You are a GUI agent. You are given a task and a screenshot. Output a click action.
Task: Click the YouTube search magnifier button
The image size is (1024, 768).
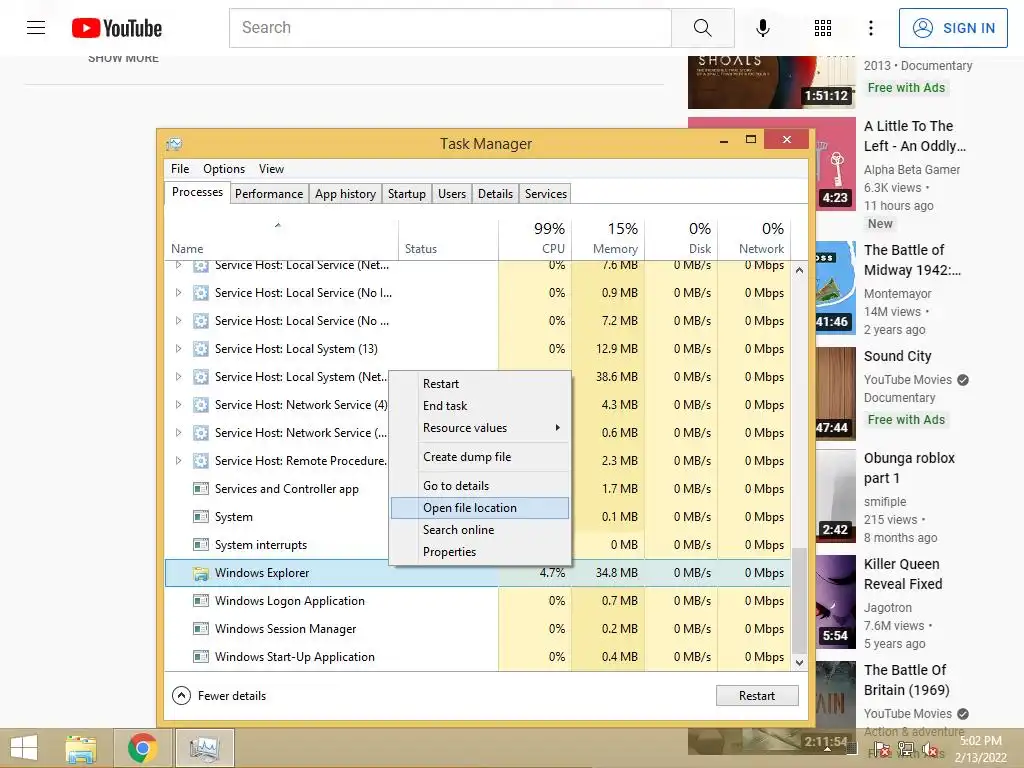click(703, 27)
